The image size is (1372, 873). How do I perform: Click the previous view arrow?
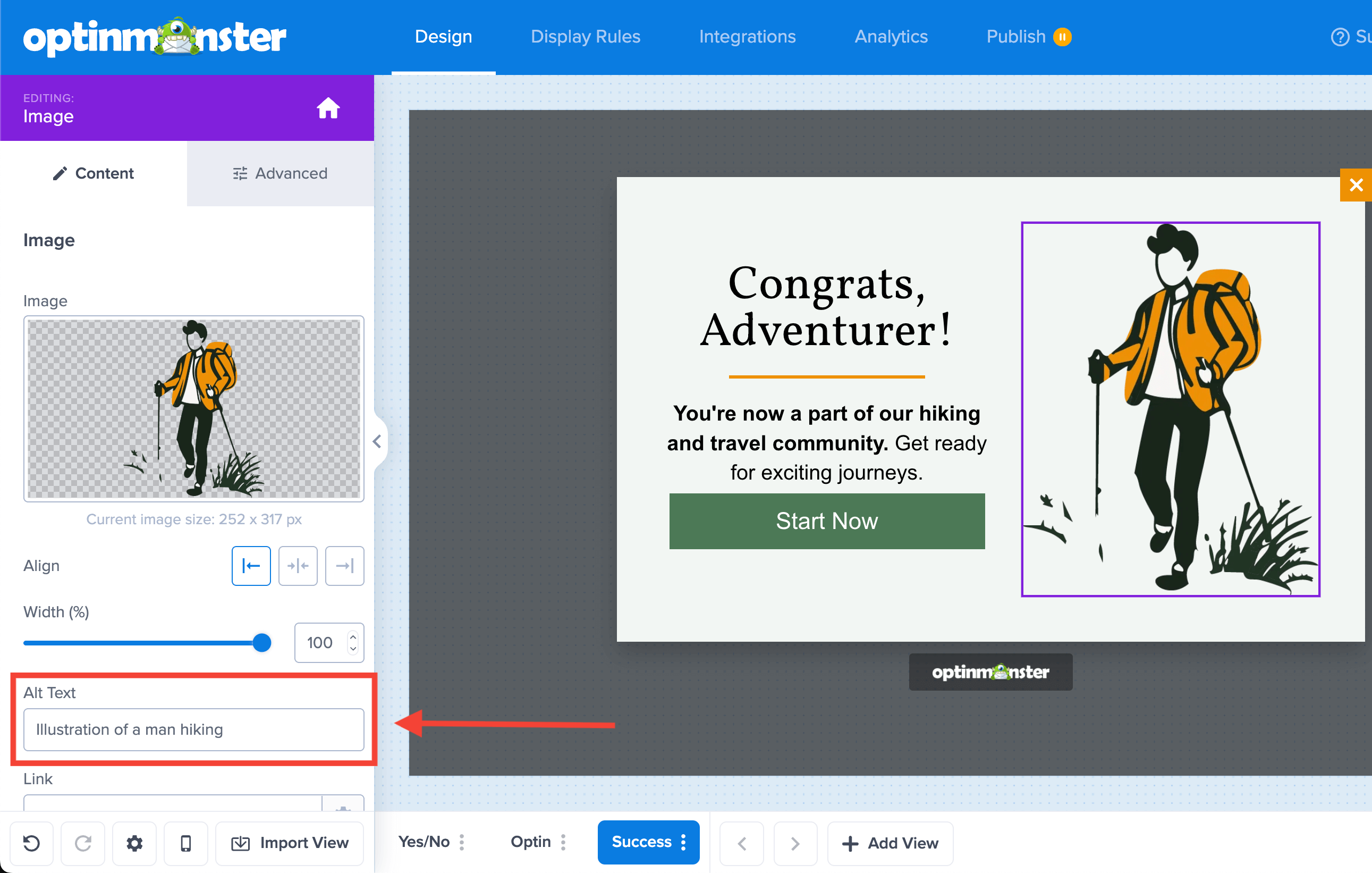(x=742, y=843)
